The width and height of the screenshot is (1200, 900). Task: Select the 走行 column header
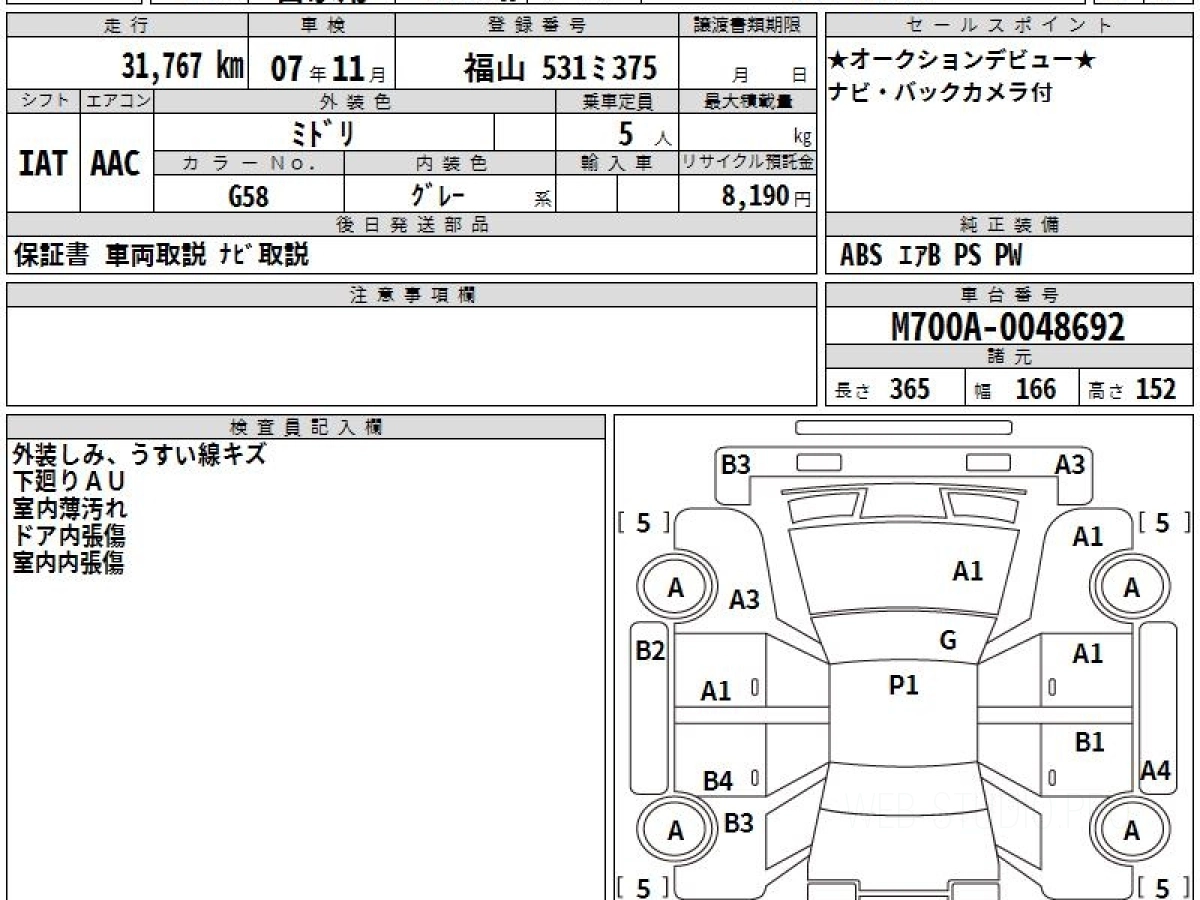127,26
